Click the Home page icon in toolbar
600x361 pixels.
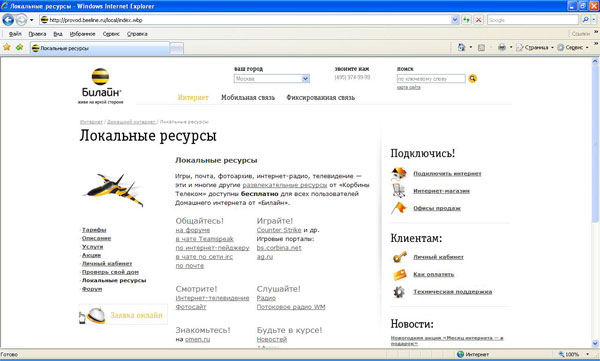click(461, 47)
